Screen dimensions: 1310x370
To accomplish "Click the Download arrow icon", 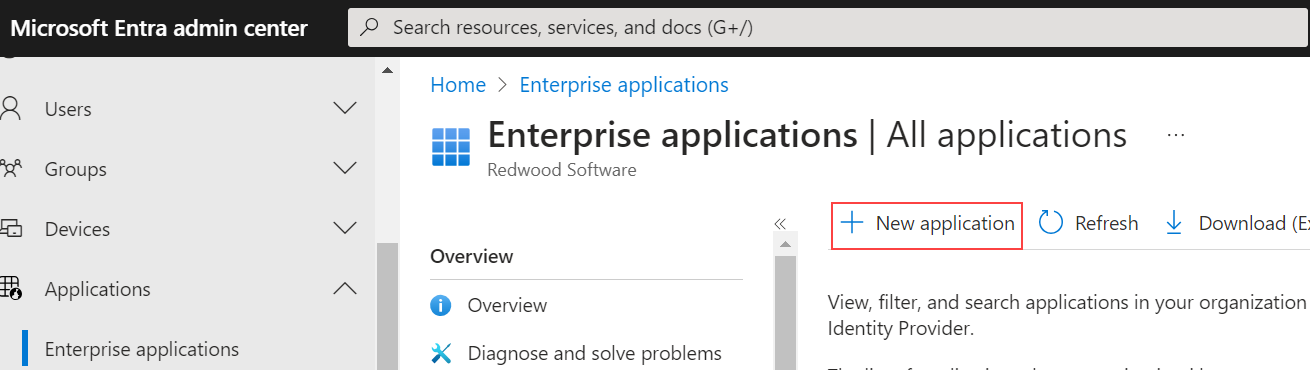I will (x=1174, y=223).
